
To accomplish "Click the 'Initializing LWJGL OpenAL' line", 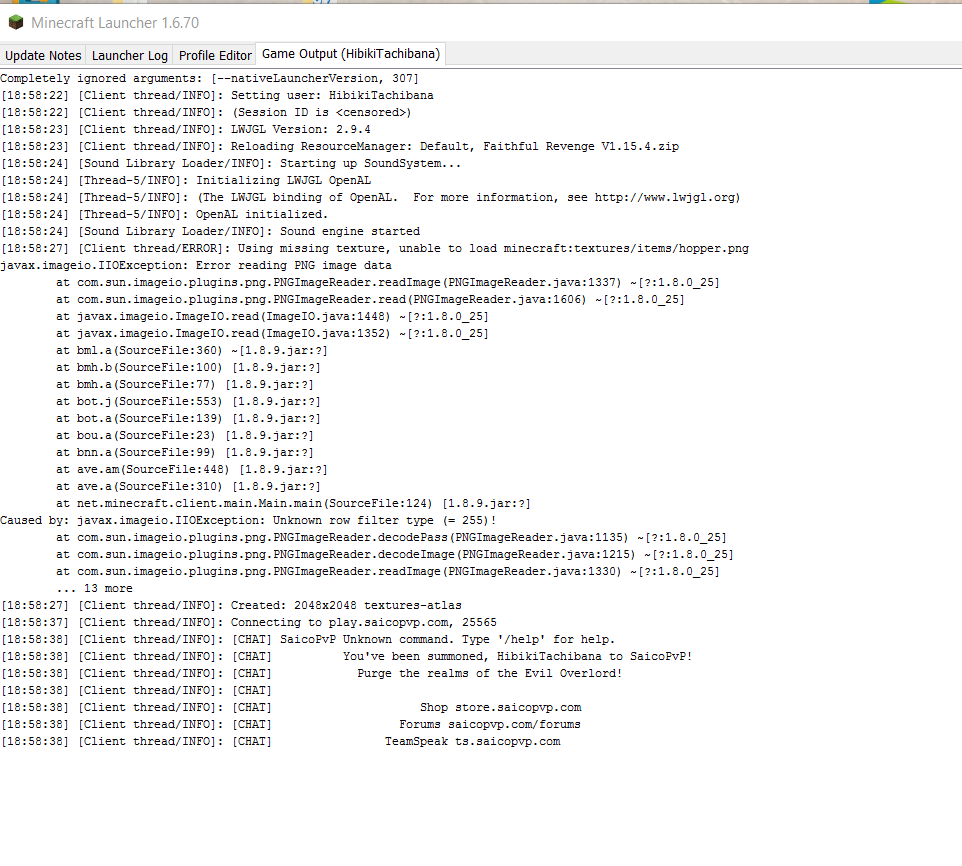I will (x=185, y=181).
